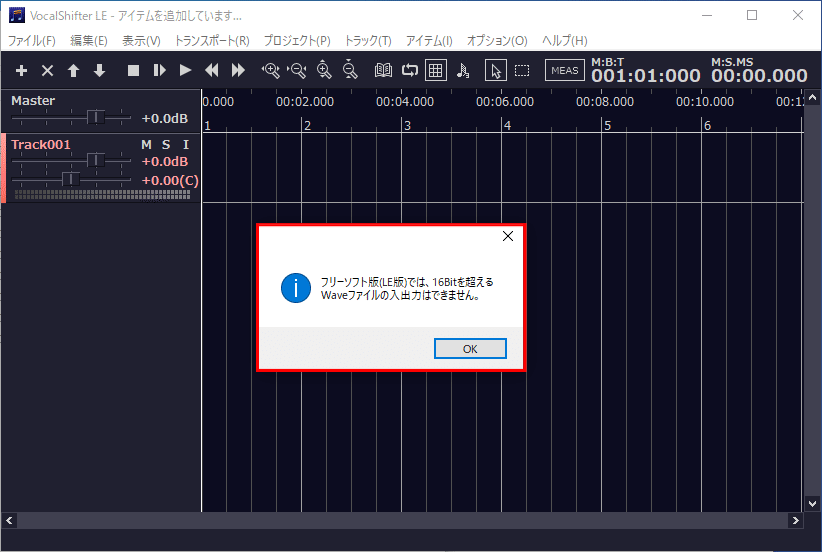Select the arrow pointer tool

point(495,70)
